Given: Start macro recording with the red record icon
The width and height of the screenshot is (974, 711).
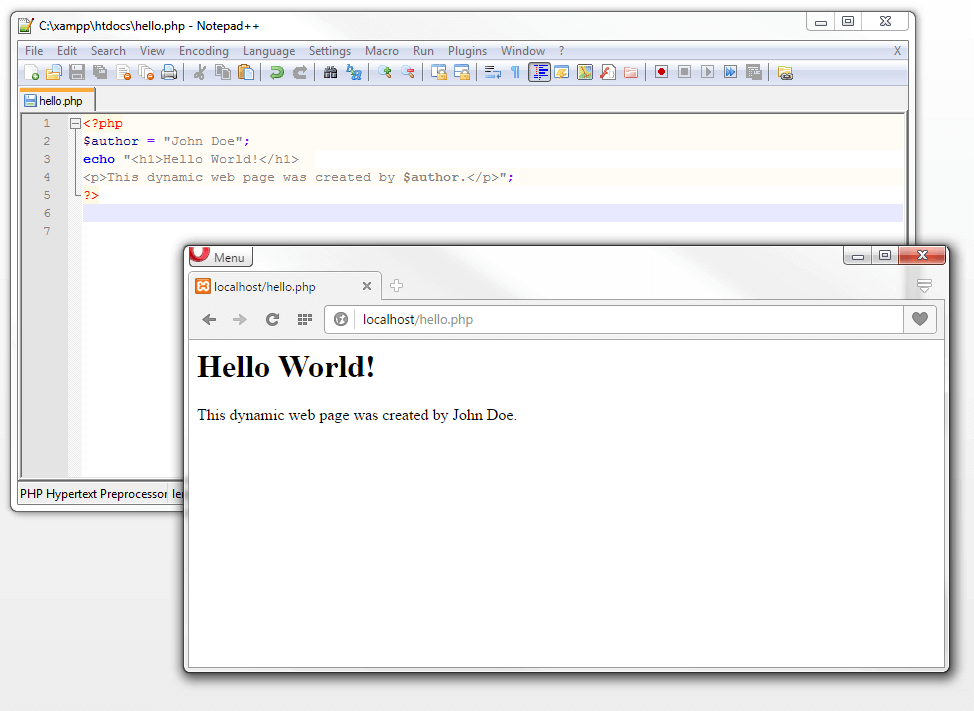Looking at the screenshot, I should point(661,72).
